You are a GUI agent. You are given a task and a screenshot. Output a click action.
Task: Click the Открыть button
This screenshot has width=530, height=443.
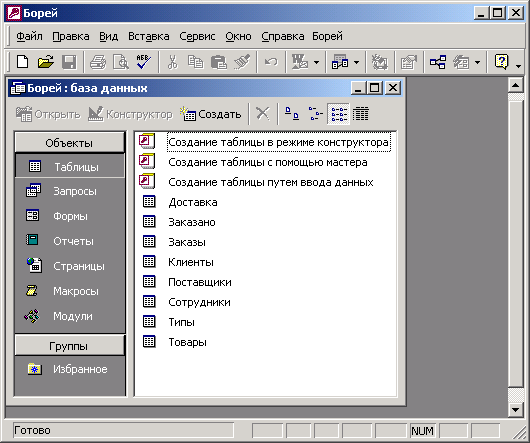tap(48, 114)
